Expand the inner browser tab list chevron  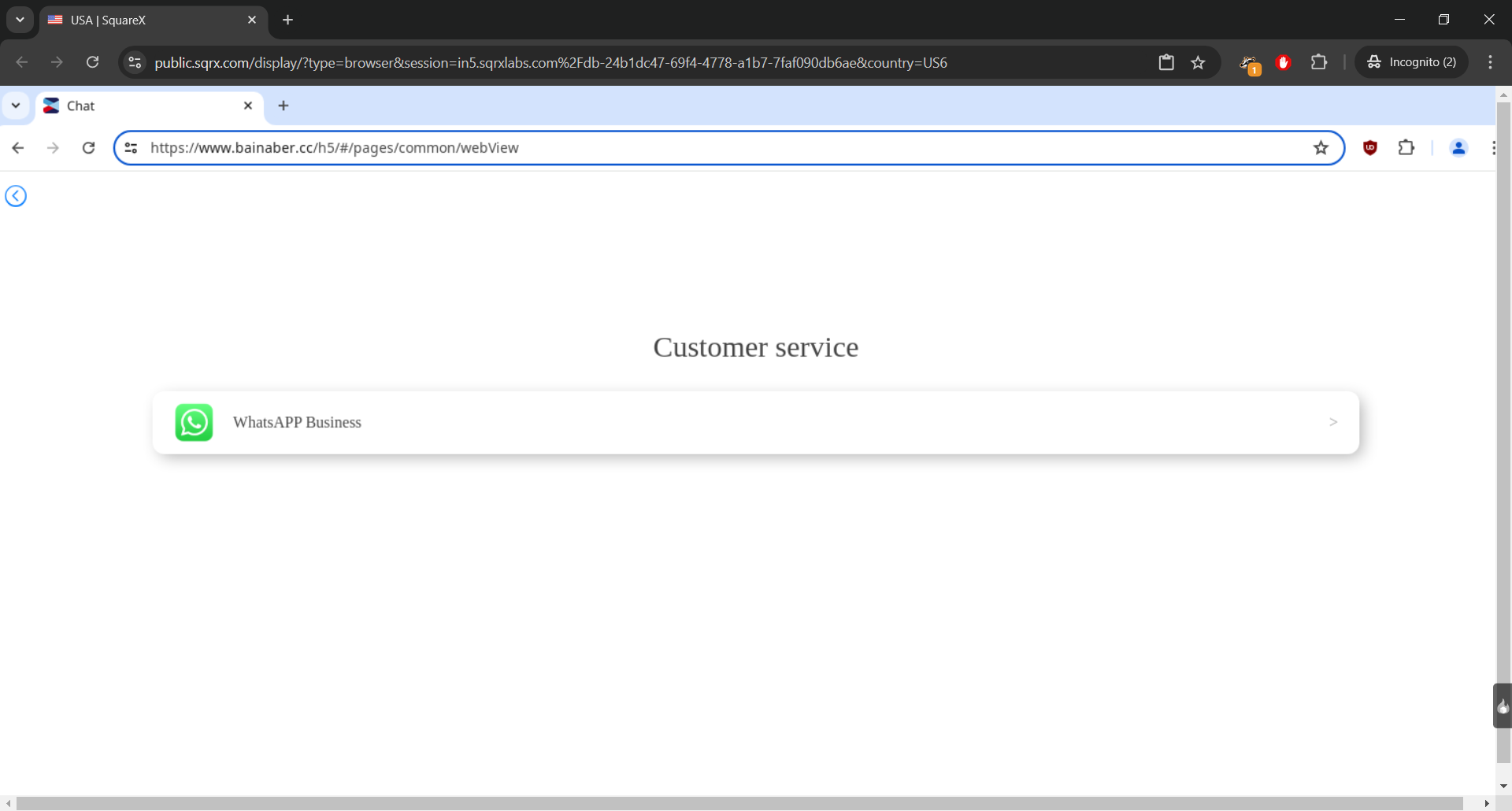pos(16,106)
